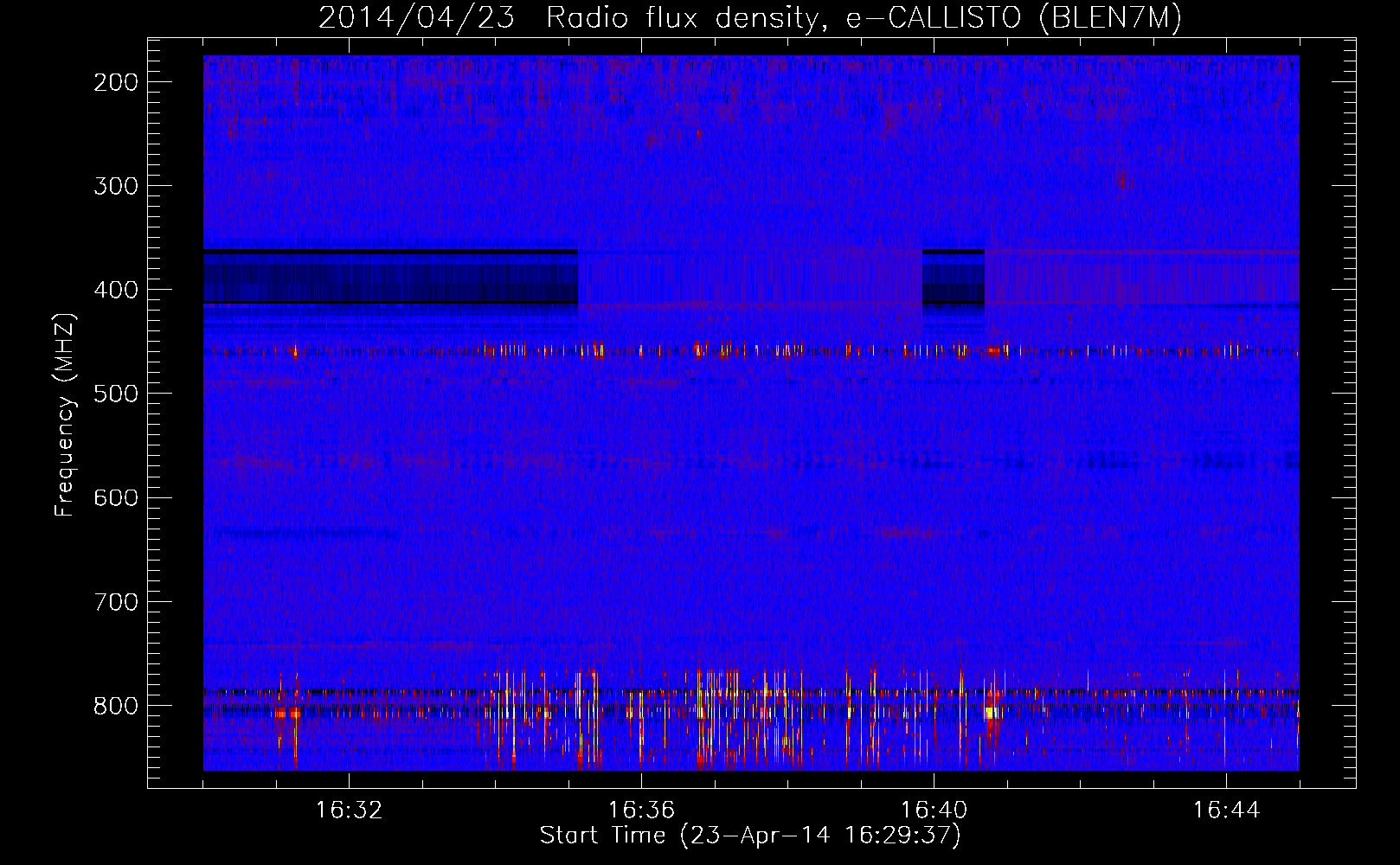Click the 'Start Time (23-Apr-14 16:29:37)' label
This screenshot has width=1400, height=865.
[750, 836]
